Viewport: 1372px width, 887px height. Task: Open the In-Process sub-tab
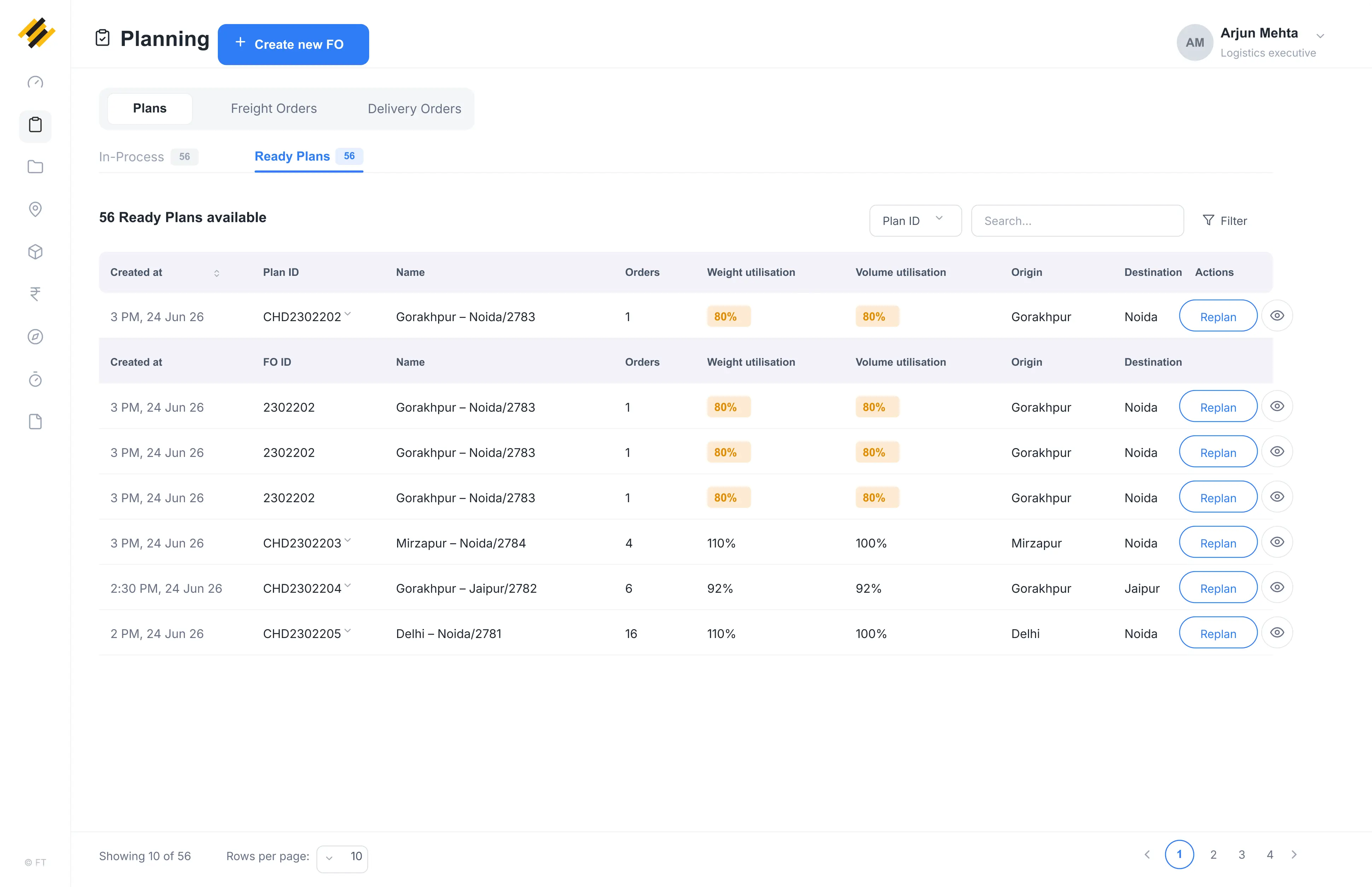[149, 157]
